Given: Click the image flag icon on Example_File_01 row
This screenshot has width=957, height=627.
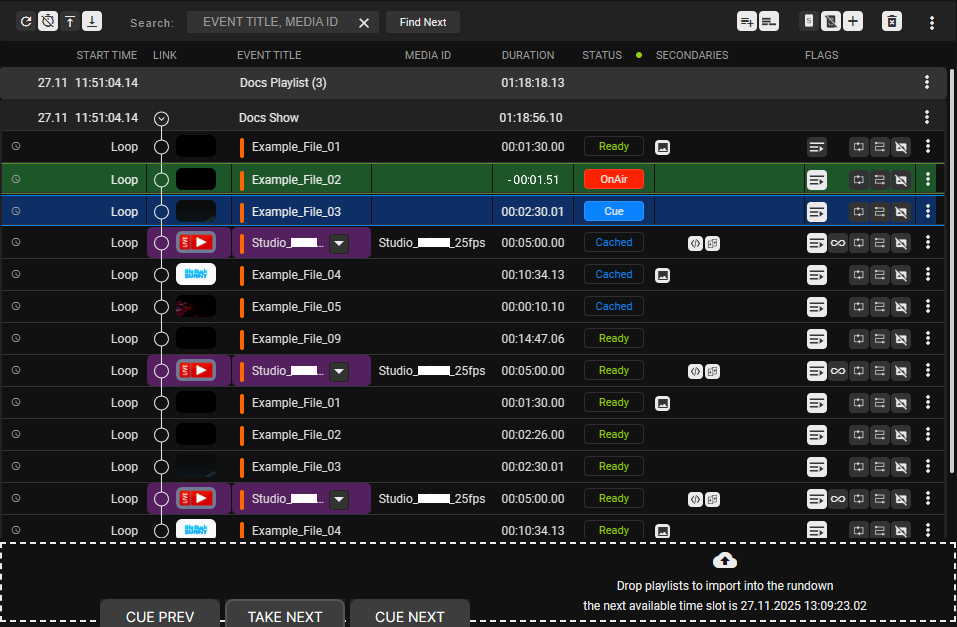Looking at the screenshot, I should pyautogui.click(x=662, y=146).
